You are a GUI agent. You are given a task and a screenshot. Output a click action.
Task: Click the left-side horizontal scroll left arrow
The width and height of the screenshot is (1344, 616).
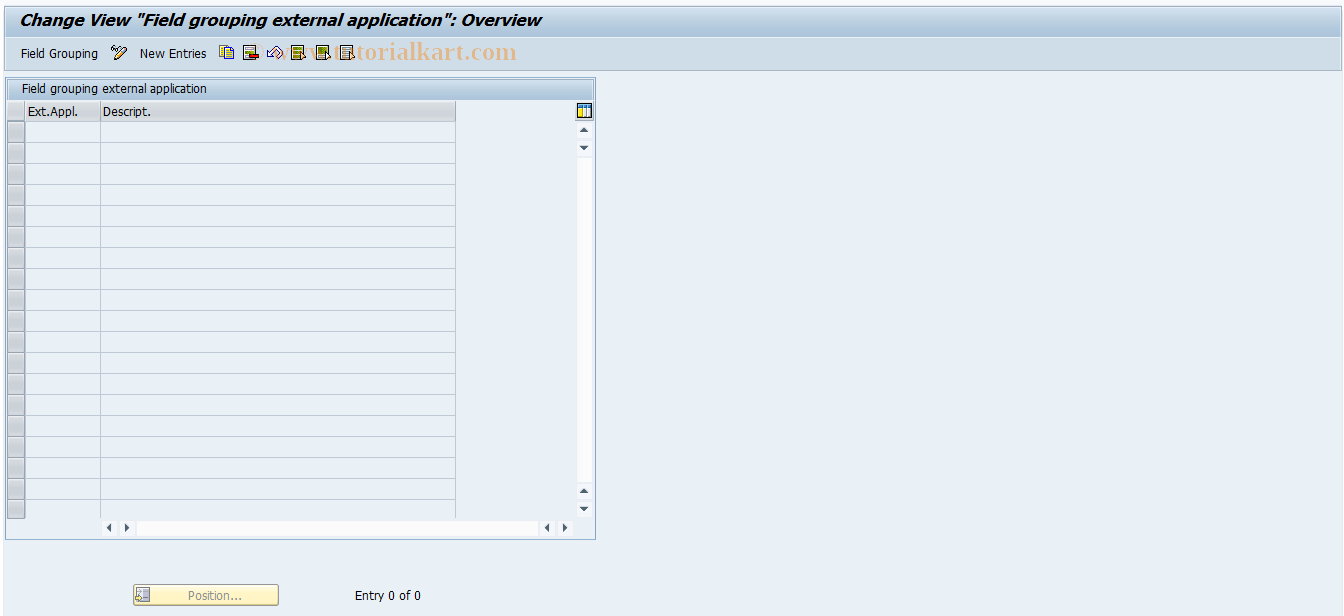[109, 527]
